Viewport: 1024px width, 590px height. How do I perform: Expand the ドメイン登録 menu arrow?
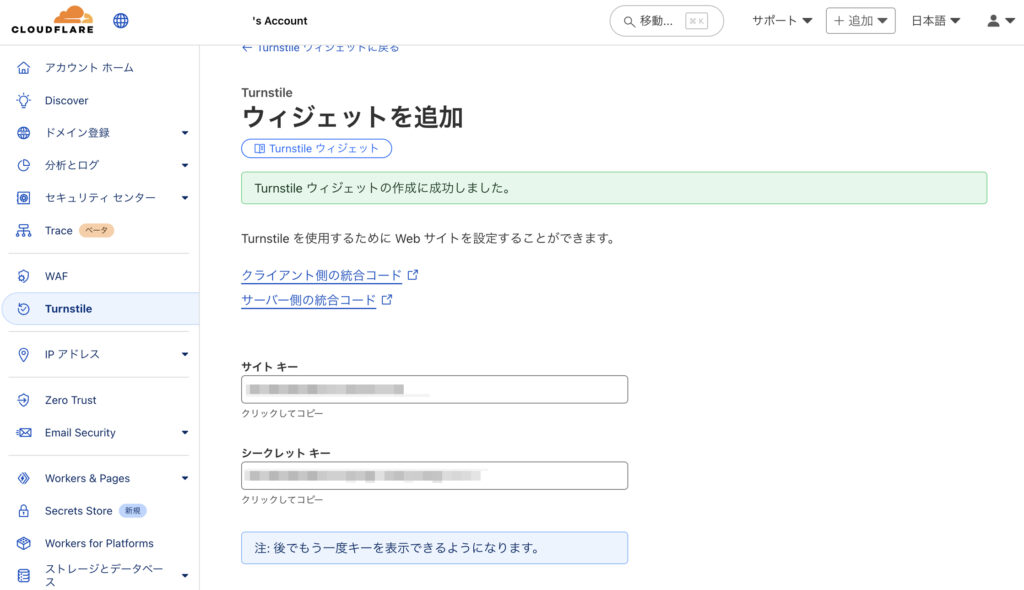point(185,133)
